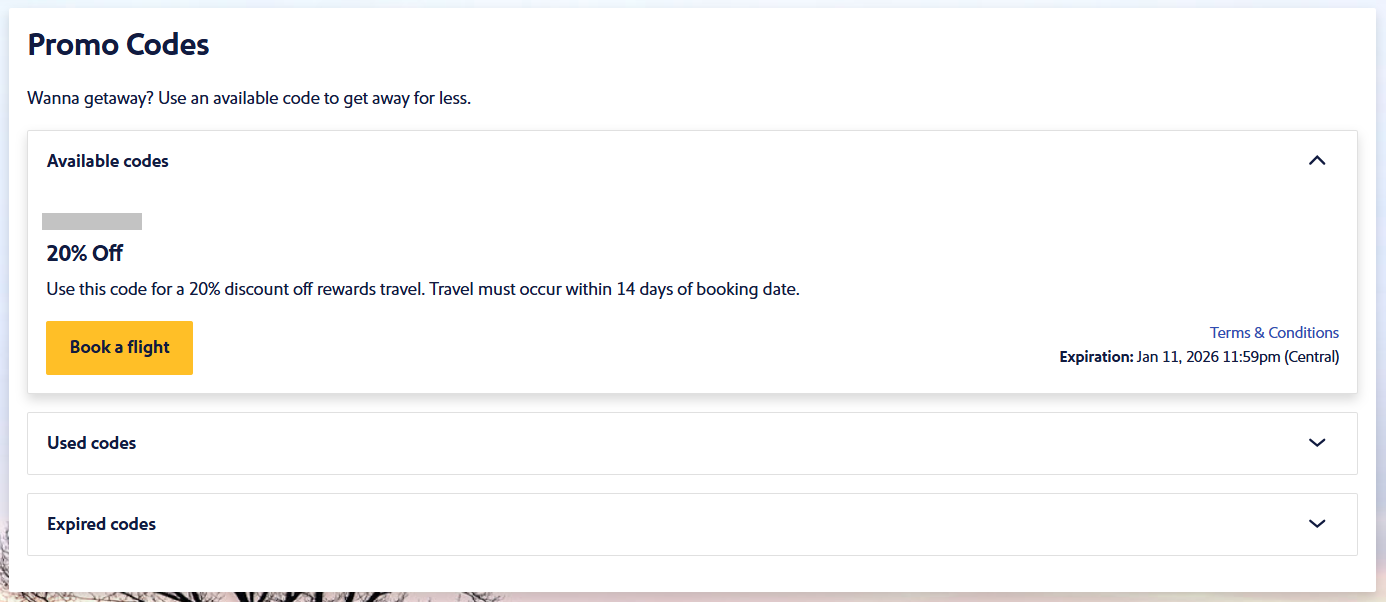Click the Wanna getaway tagline
1386x602 pixels.
tap(249, 97)
